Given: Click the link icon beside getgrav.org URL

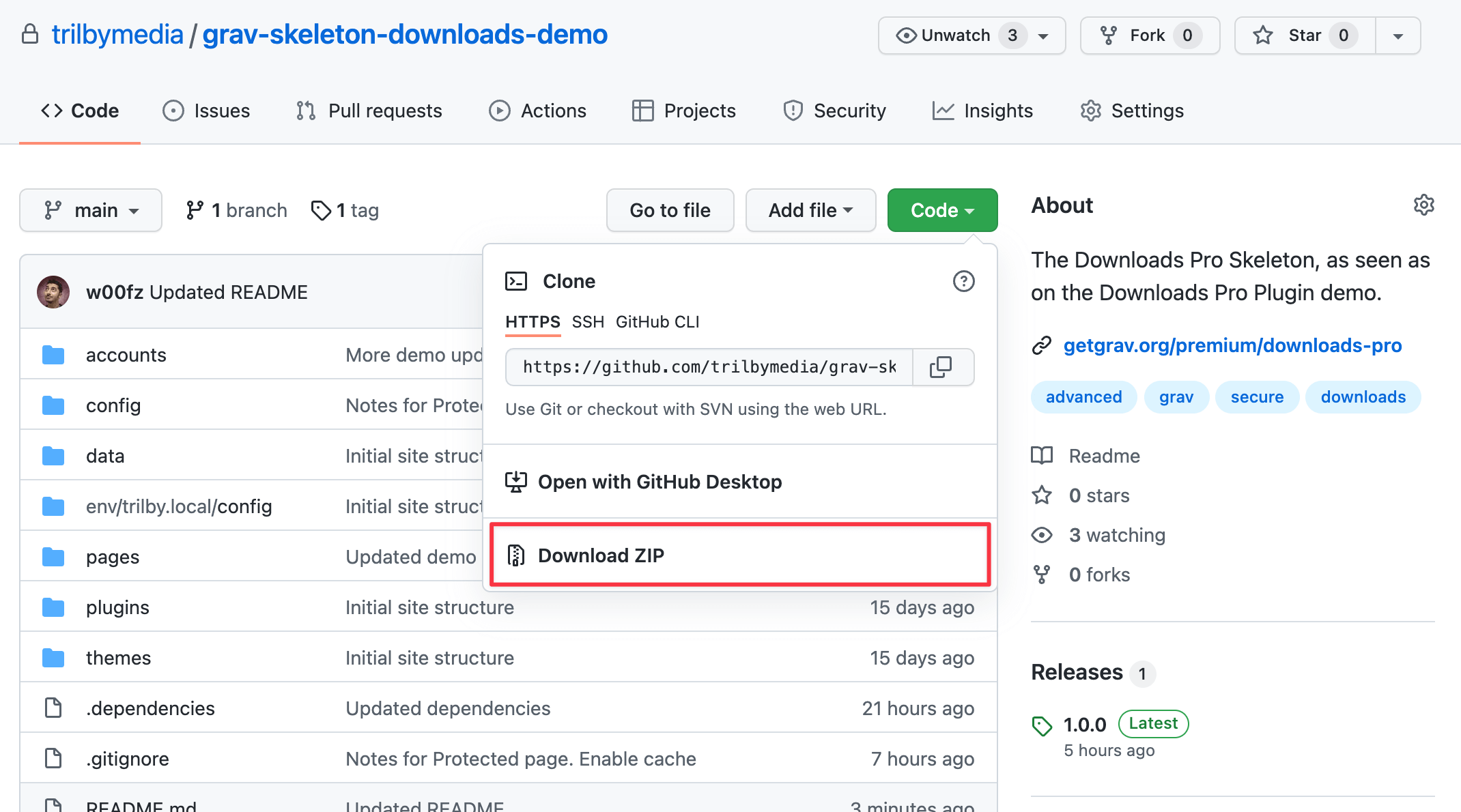Looking at the screenshot, I should (1041, 346).
